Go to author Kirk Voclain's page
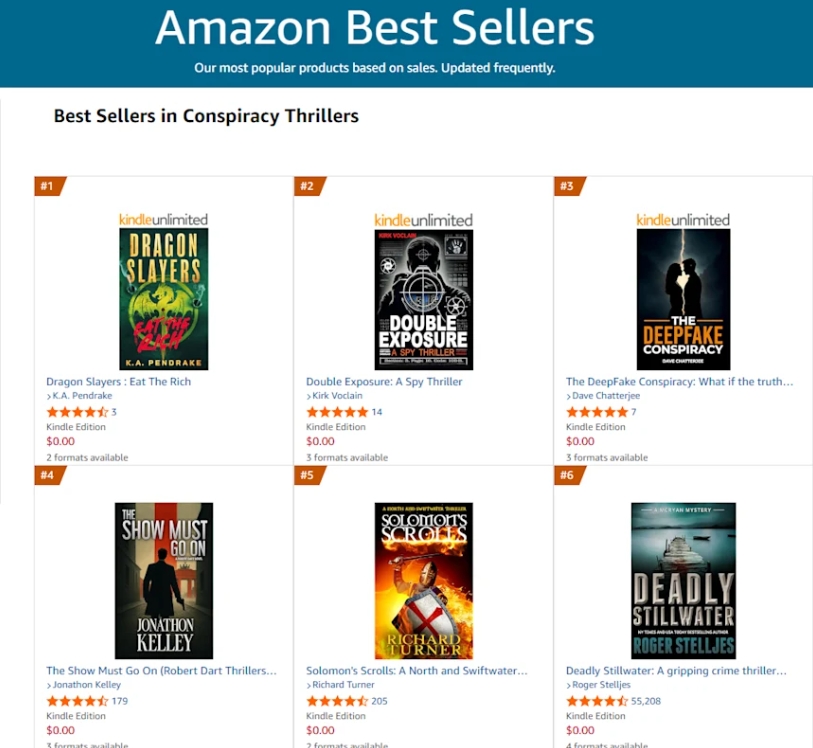813x748 pixels. [x=338, y=396]
